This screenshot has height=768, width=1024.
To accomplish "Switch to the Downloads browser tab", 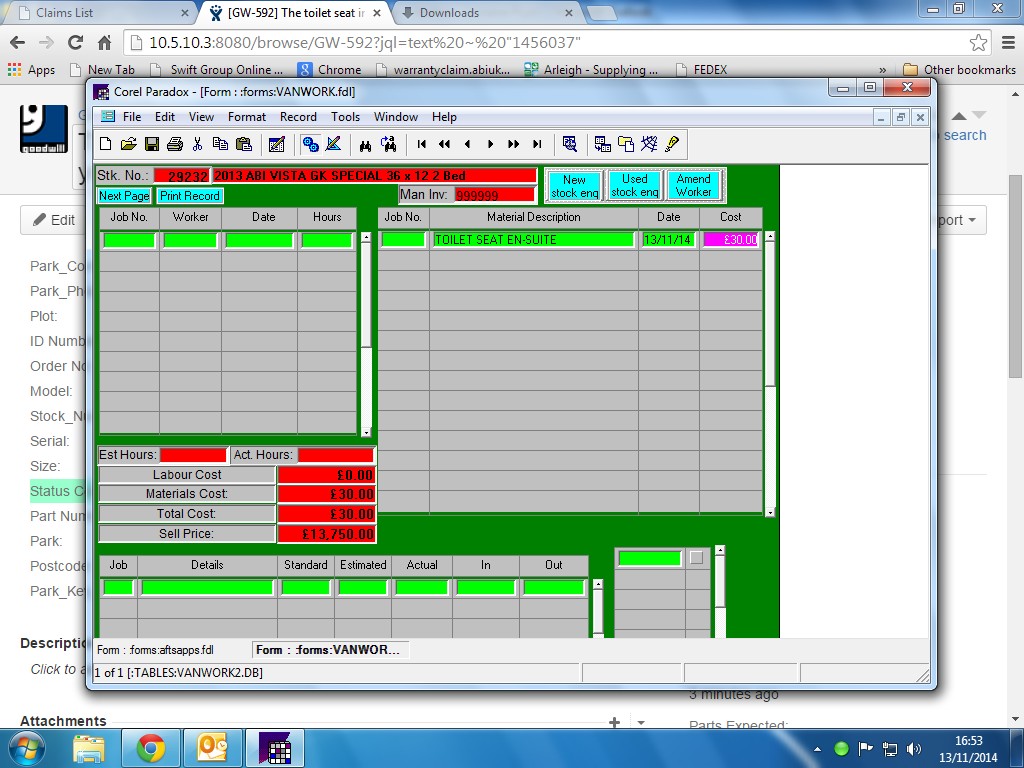I will 487,12.
